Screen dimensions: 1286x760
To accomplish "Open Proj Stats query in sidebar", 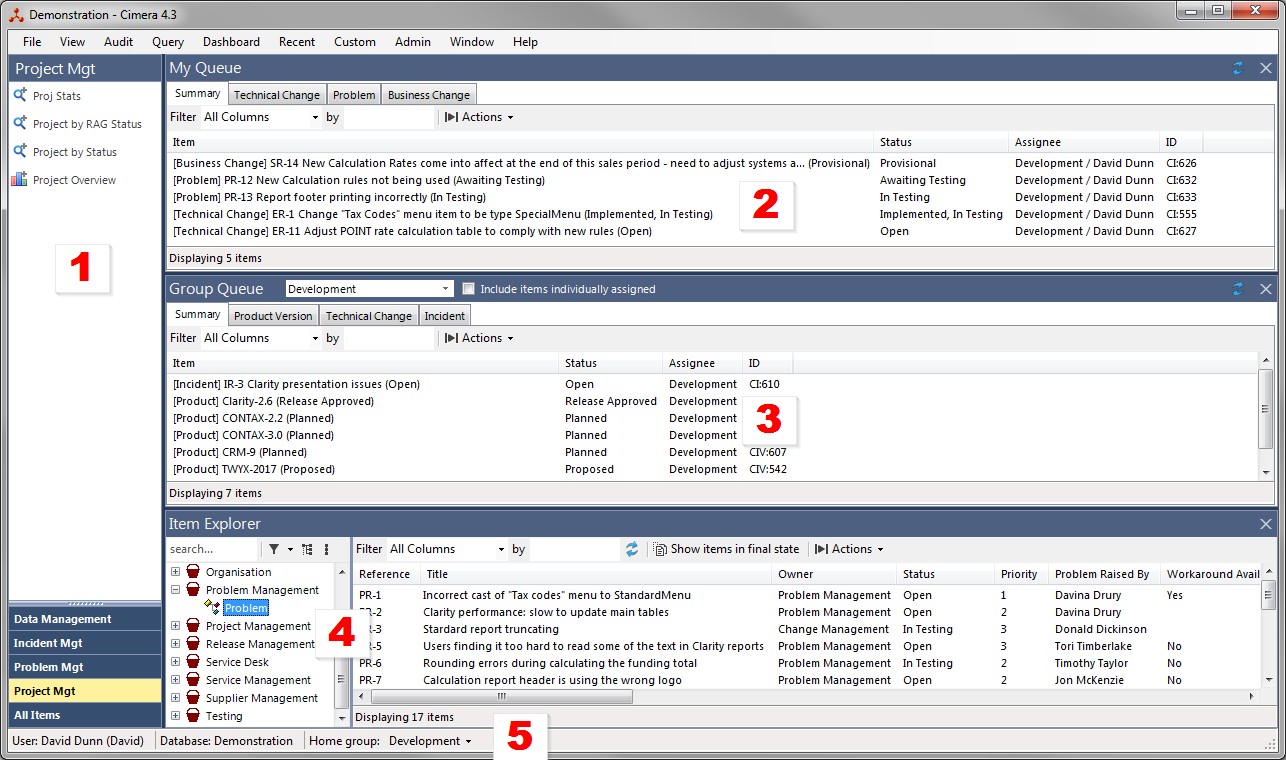I will click(x=57, y=96).
